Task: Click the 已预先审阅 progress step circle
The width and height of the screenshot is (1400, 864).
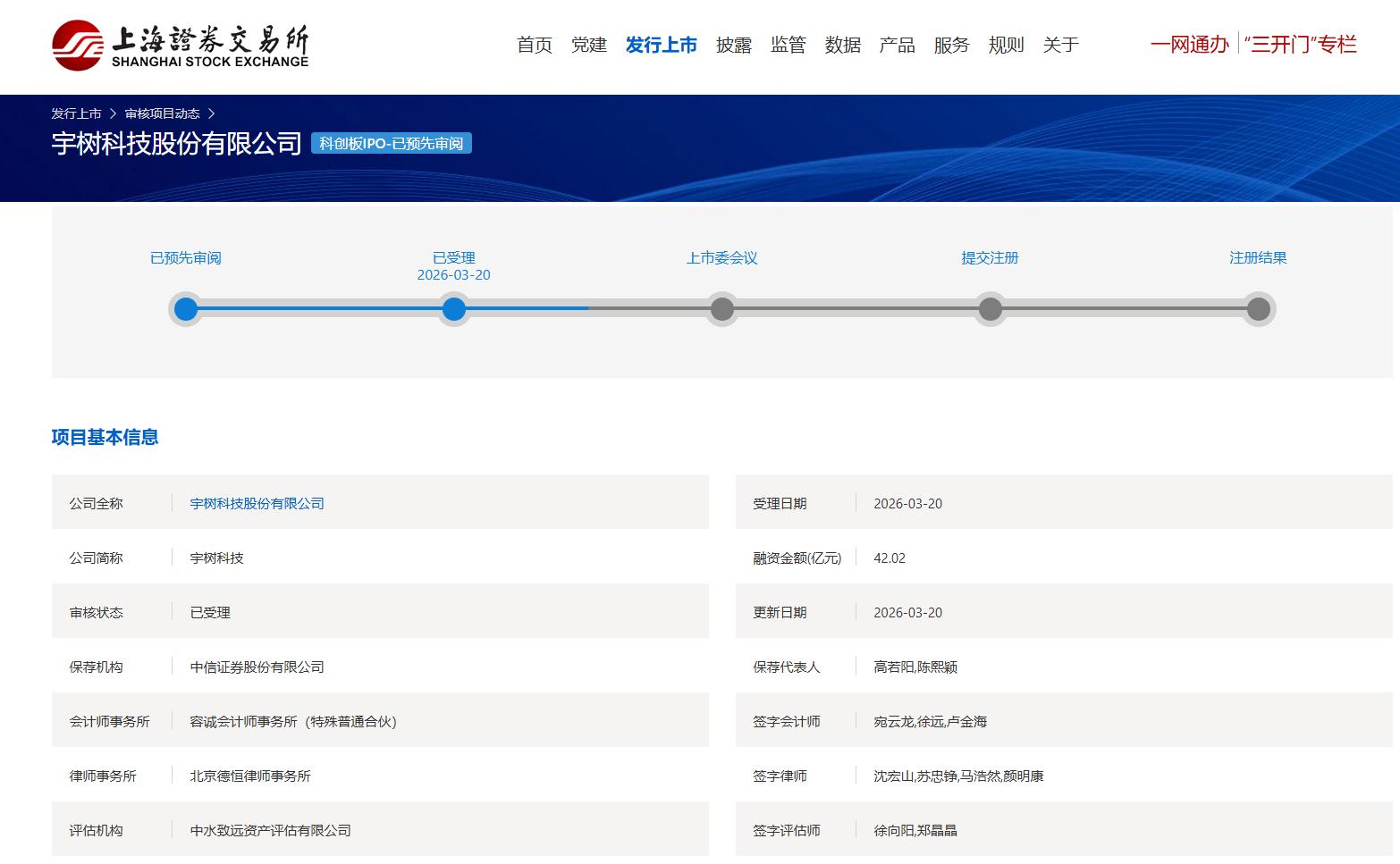Action: point(186,309)
